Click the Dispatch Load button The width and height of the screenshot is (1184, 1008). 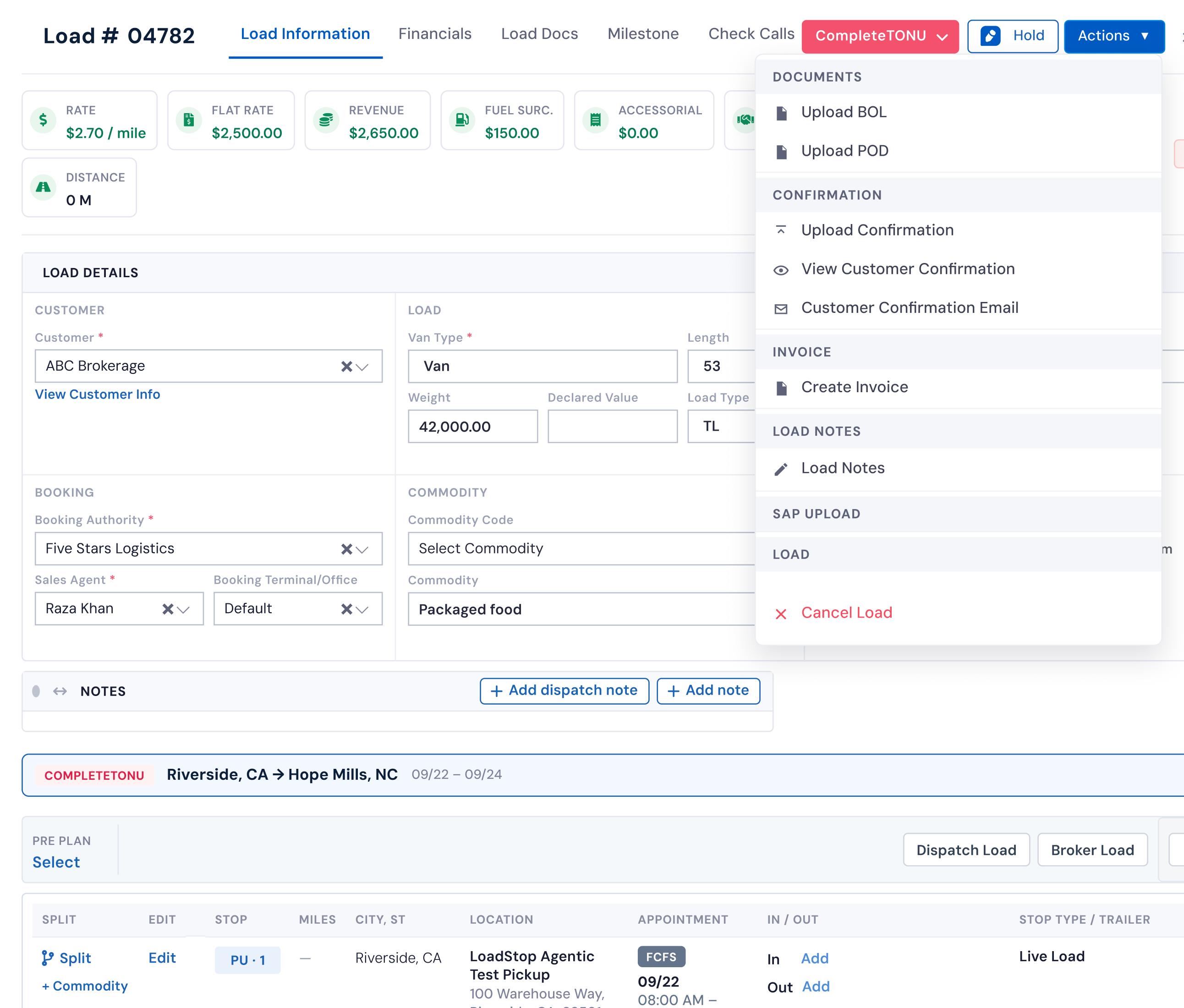[x=966, y=850]
